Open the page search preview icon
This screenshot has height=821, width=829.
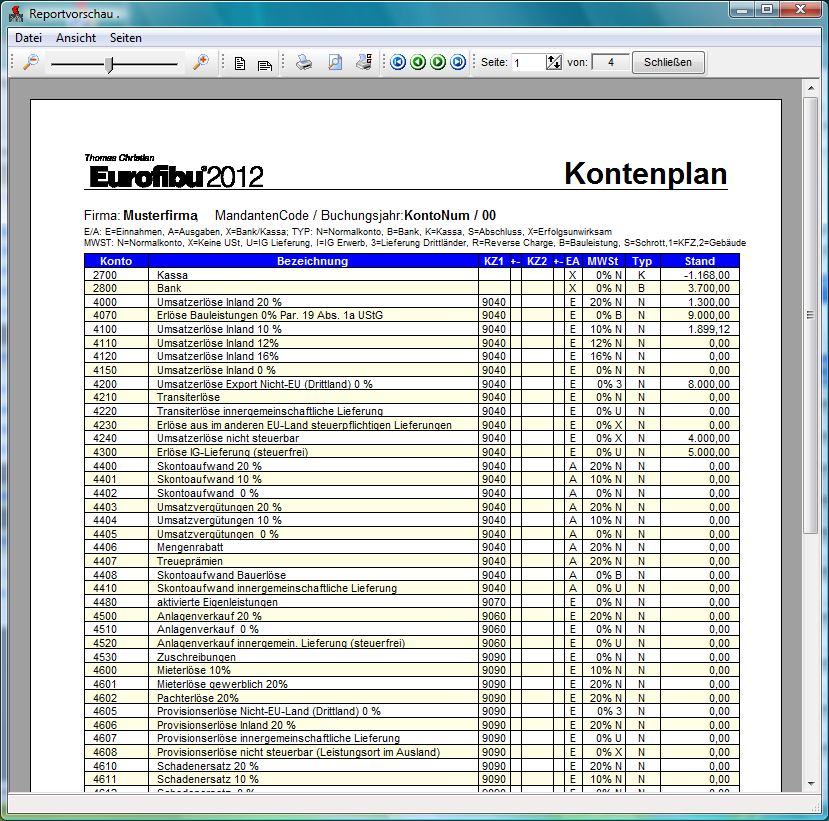pos(335,62)
